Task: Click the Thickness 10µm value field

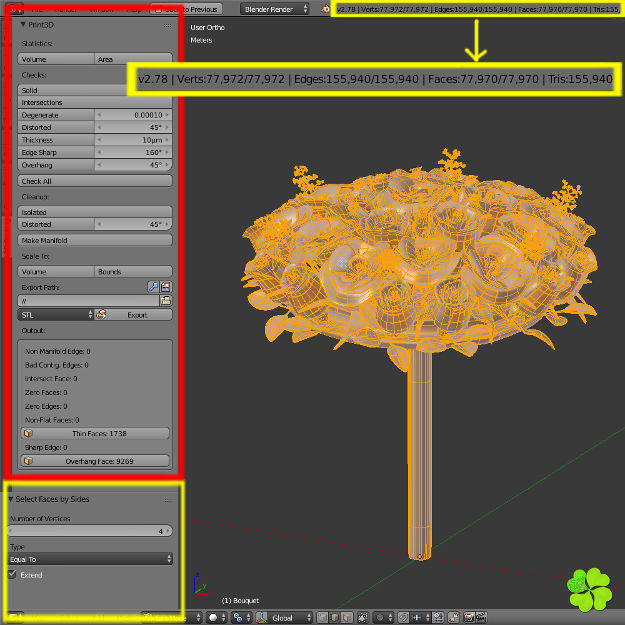Action: click(x=134, y=140)
